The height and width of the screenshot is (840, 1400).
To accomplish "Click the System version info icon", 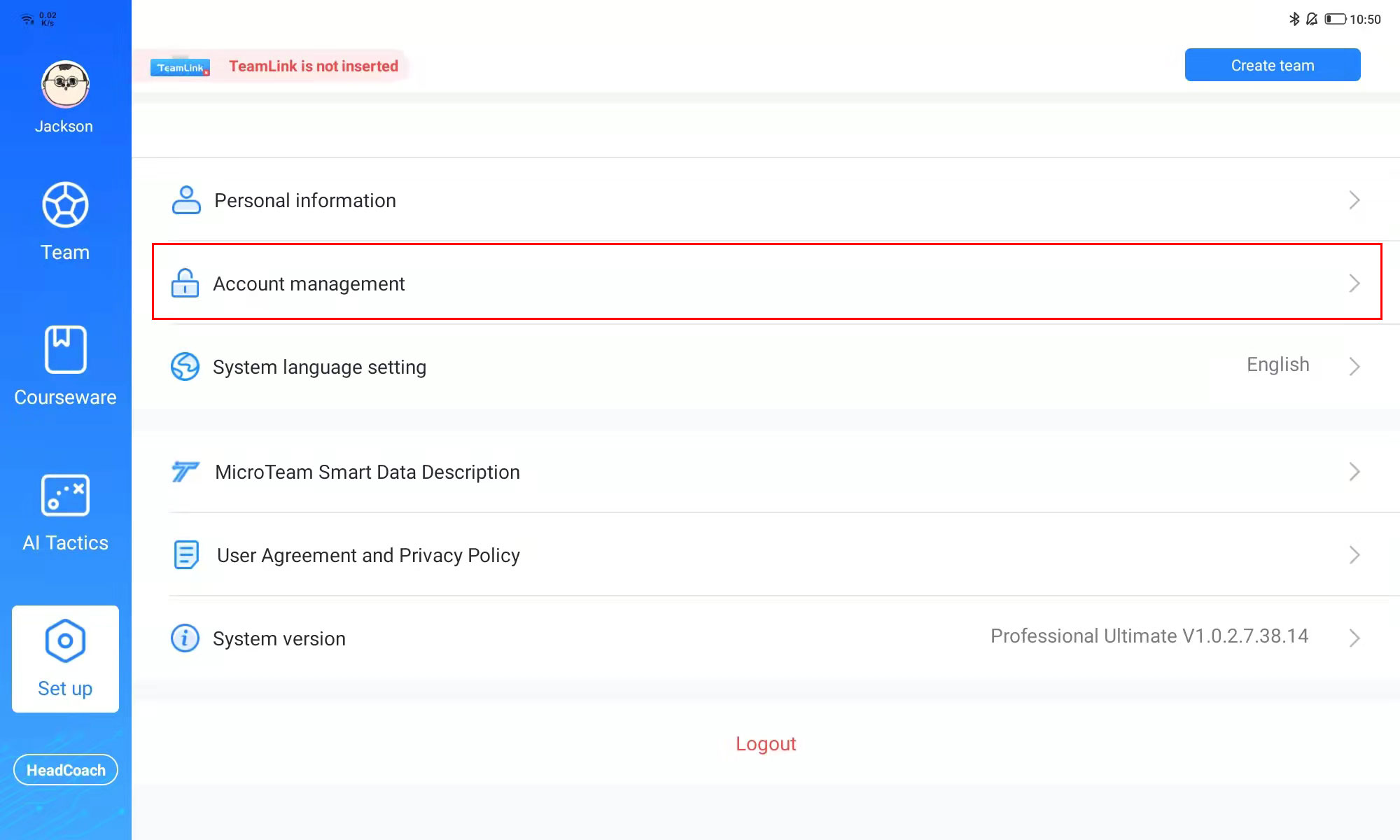I will point(185,638).
